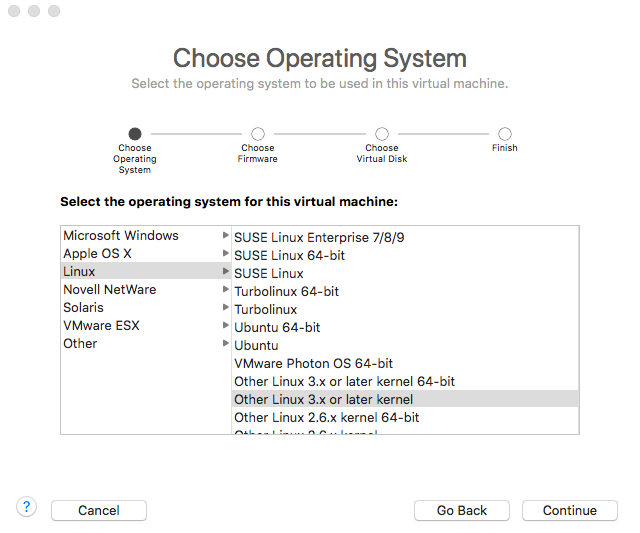Screen dimensions: 640x533
Task: Expand the Solaris category arrow
Action: 225,307
